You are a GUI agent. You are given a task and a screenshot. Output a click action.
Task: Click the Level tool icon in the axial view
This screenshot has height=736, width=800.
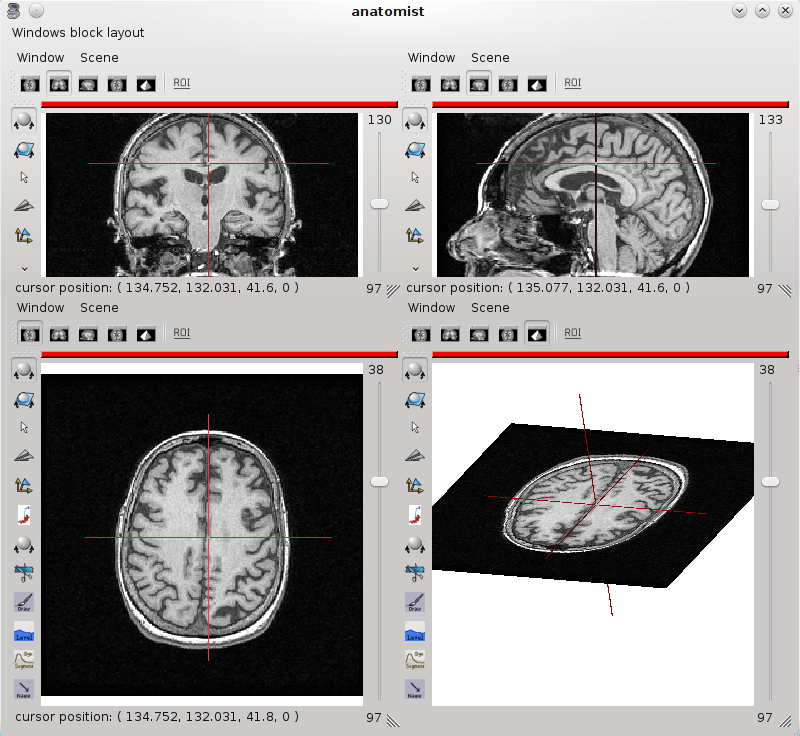coord(23,631)
